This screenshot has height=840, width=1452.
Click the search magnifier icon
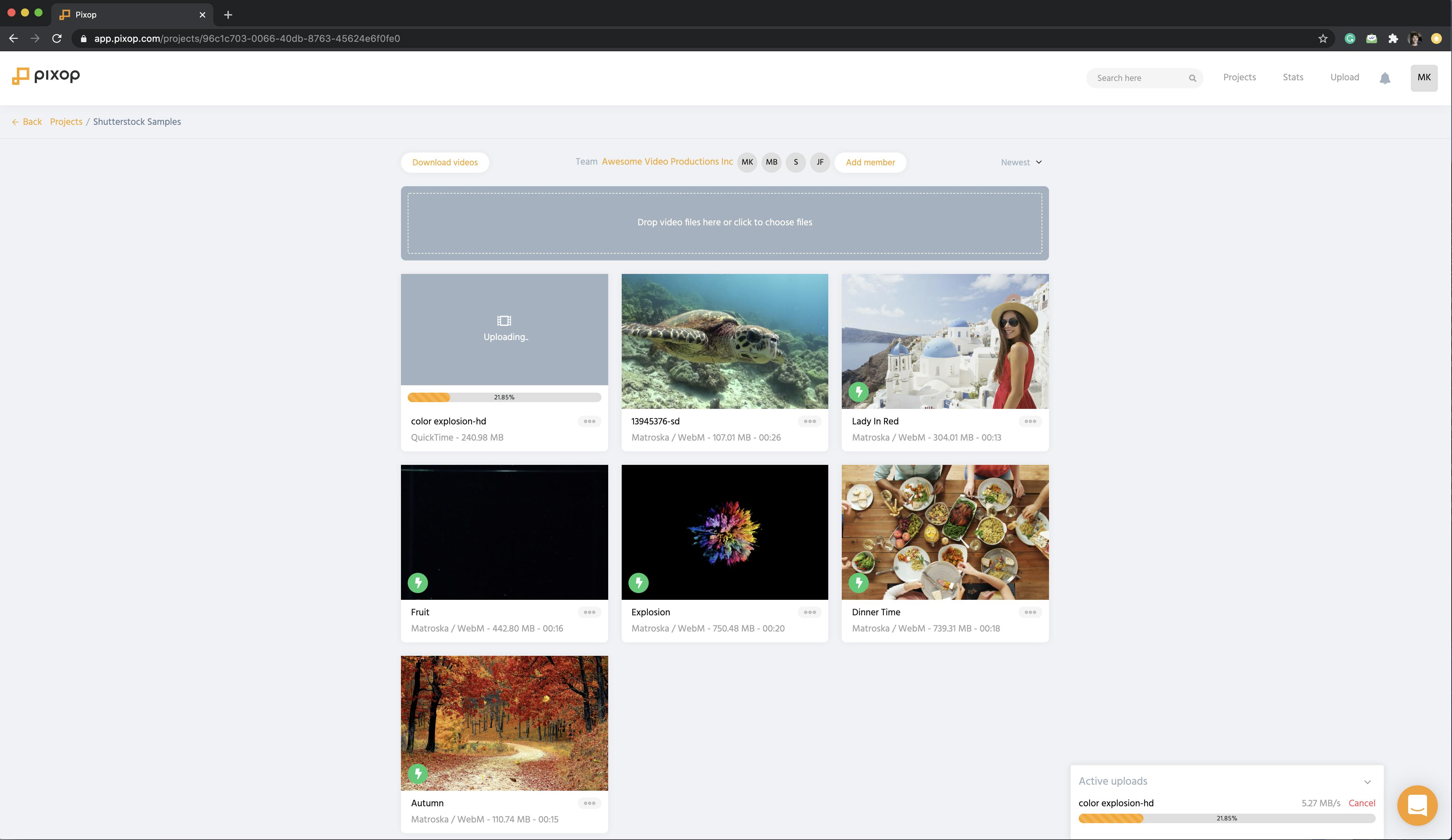point(1192,78)
